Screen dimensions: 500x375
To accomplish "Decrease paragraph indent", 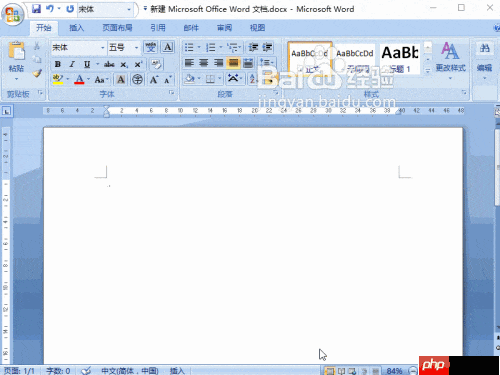I will [253, 47].
